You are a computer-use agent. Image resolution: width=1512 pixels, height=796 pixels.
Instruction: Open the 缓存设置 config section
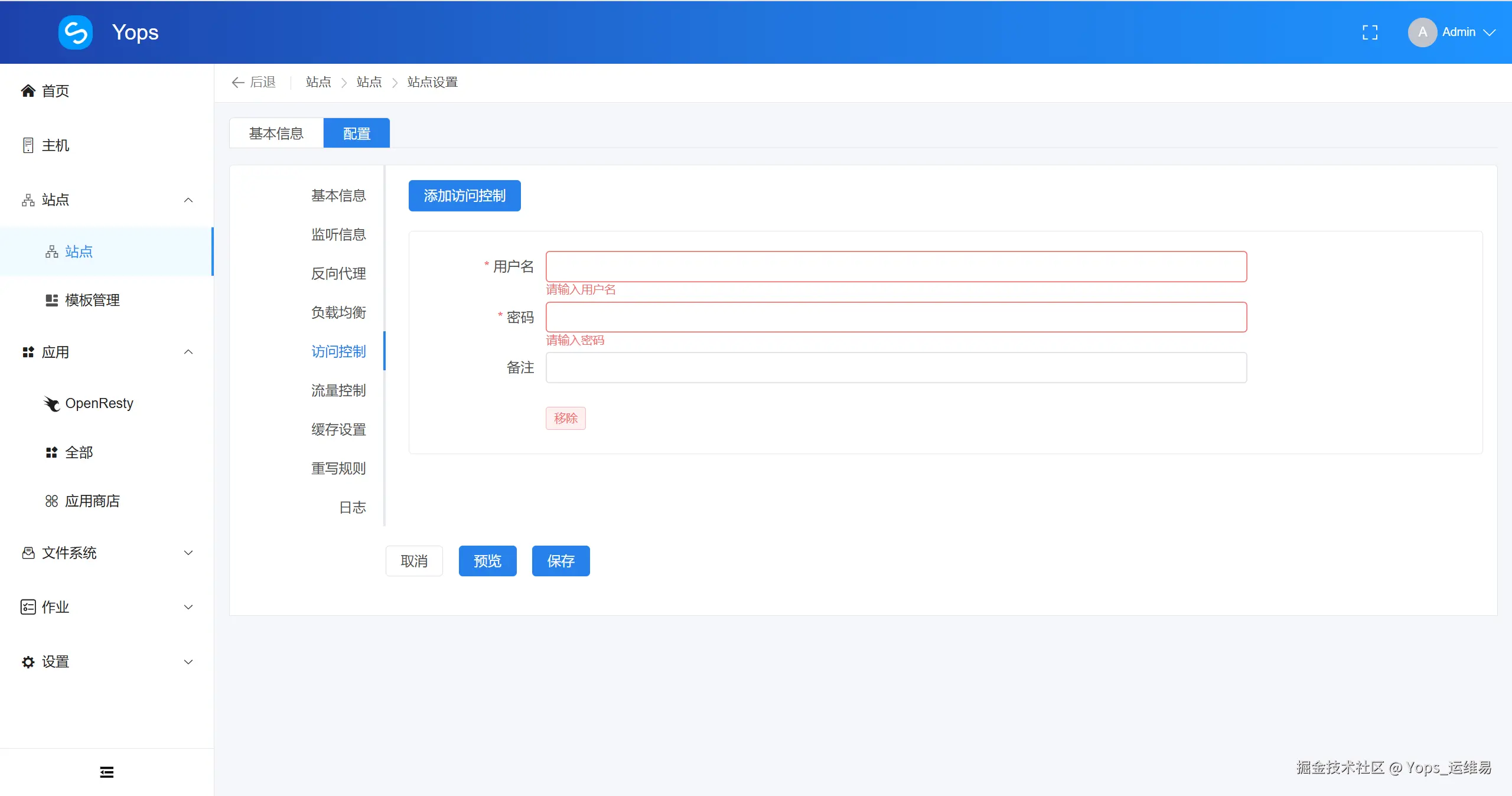click(338, 429)
